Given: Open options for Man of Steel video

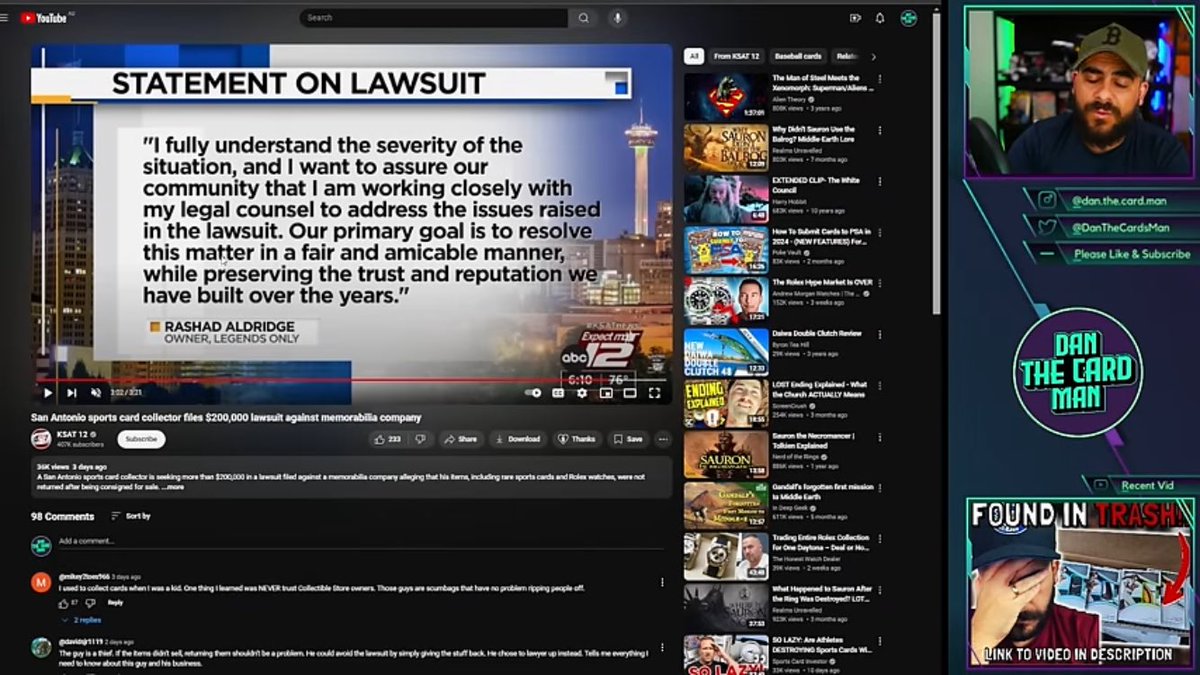Looking at the screenshot, I should click(880, 79).
